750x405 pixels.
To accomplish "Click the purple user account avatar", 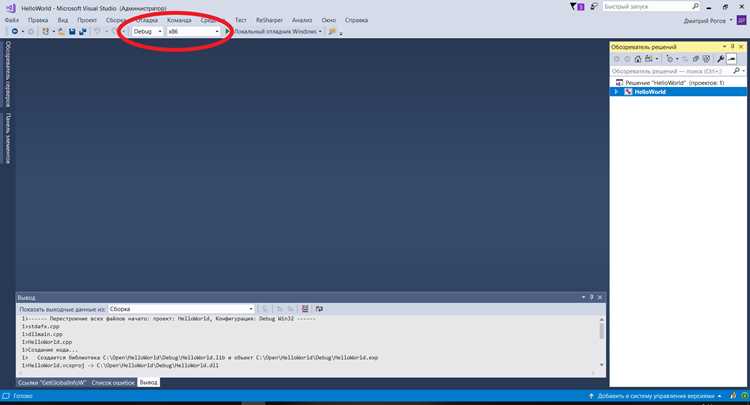I will 741,20.
